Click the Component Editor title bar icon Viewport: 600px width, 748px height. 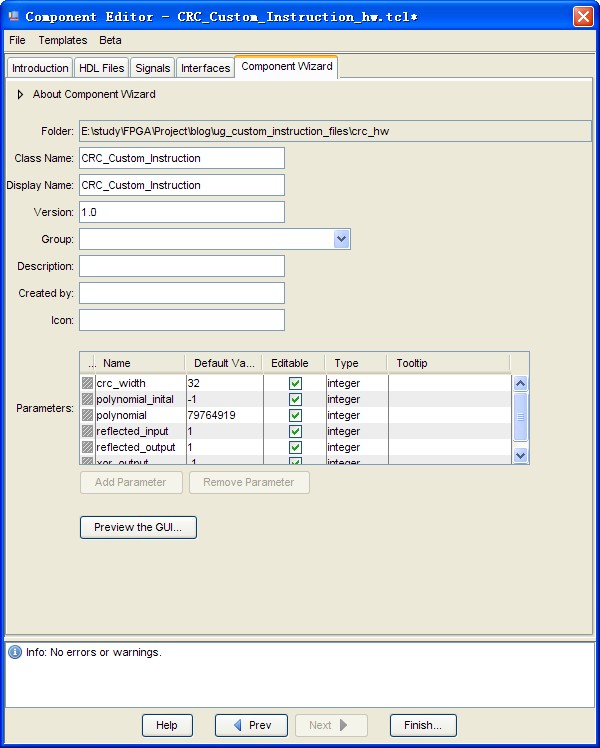pos(13,16)
